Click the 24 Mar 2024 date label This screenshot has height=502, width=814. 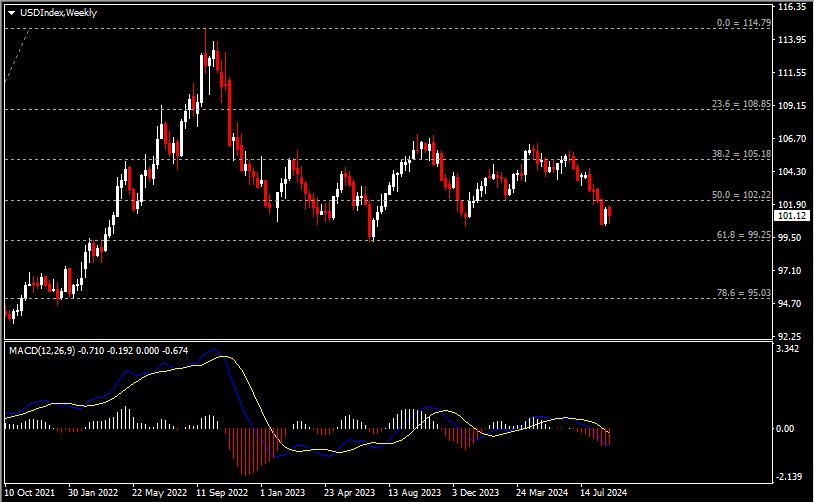coord(542,492)
